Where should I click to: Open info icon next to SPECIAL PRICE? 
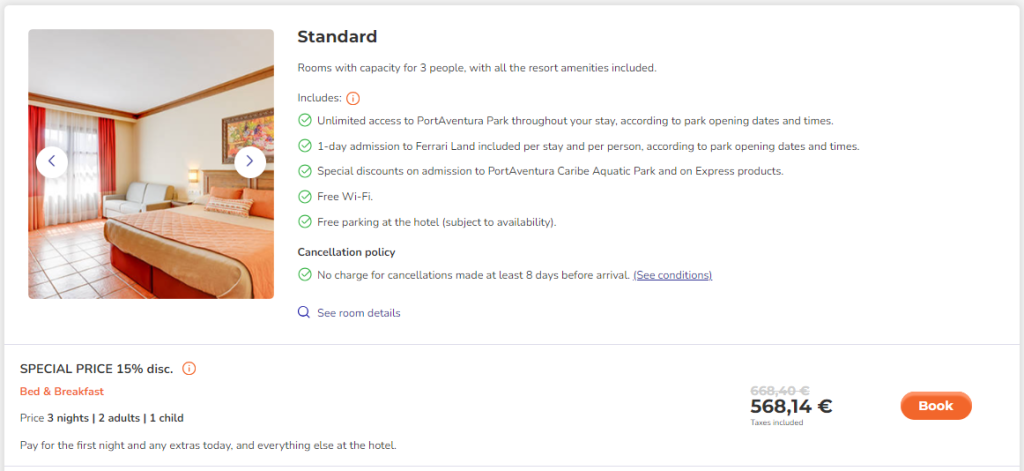pyautogui.click(x=189, y=368)
